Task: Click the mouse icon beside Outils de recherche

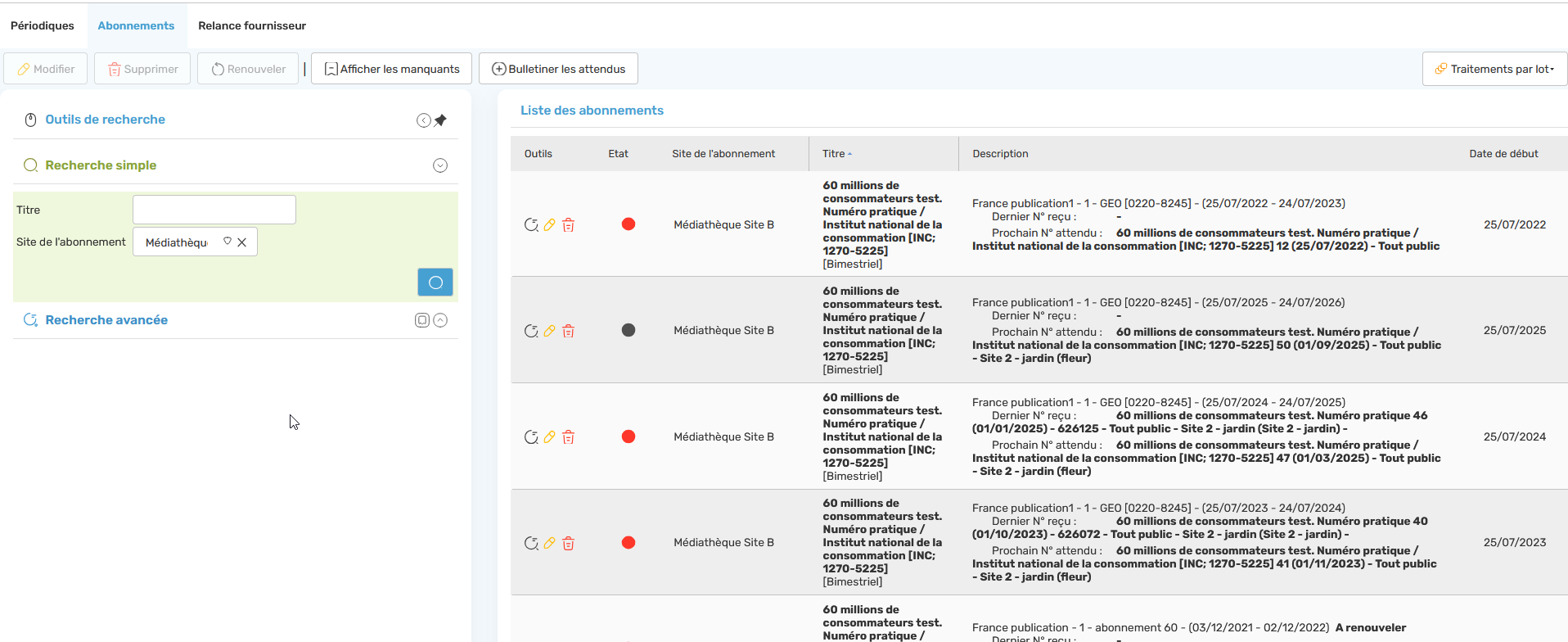Action: point(31,120)
